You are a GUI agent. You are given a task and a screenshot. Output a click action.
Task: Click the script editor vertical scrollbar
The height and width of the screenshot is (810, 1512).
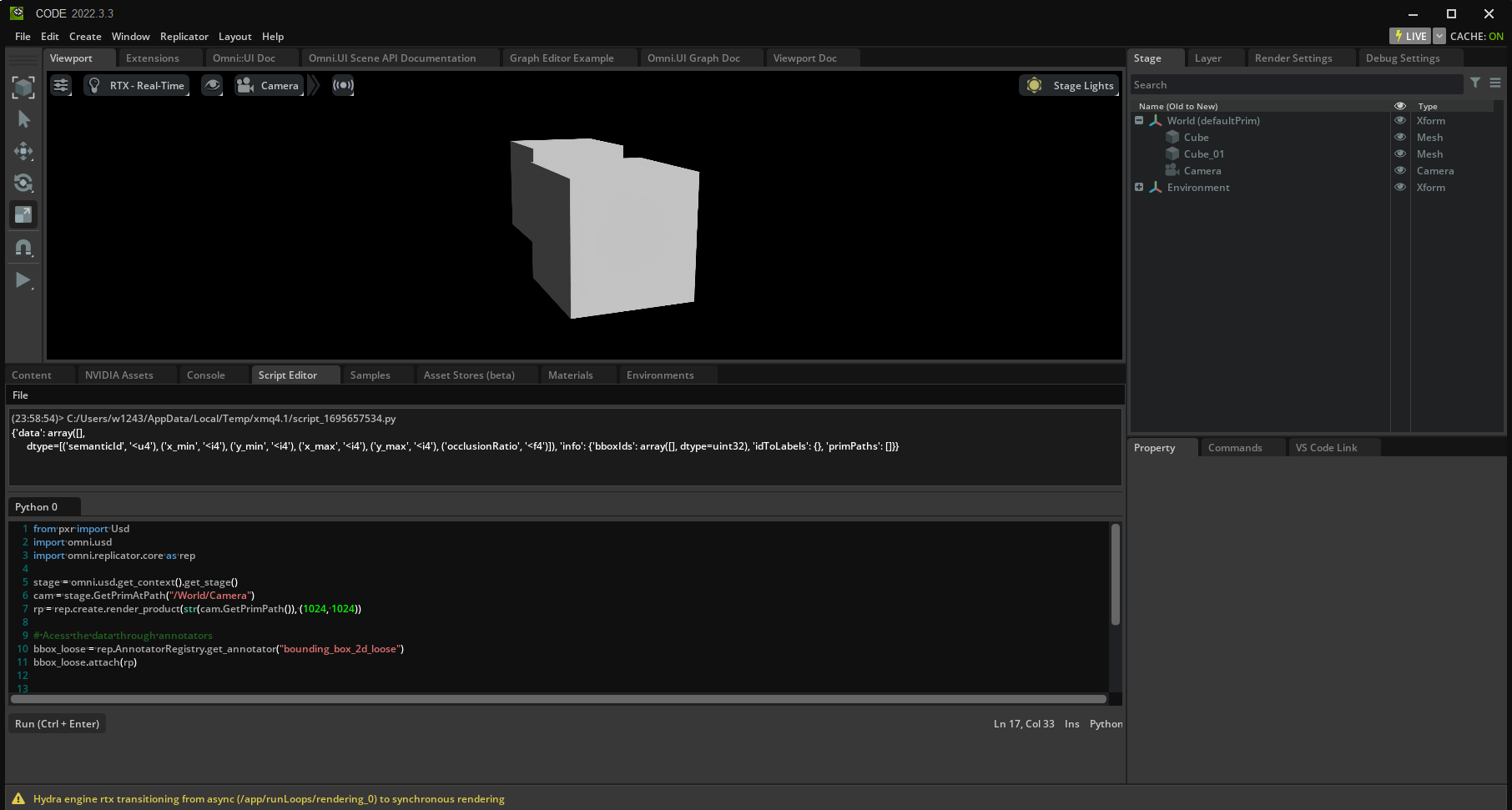(x=1116, y=574)
